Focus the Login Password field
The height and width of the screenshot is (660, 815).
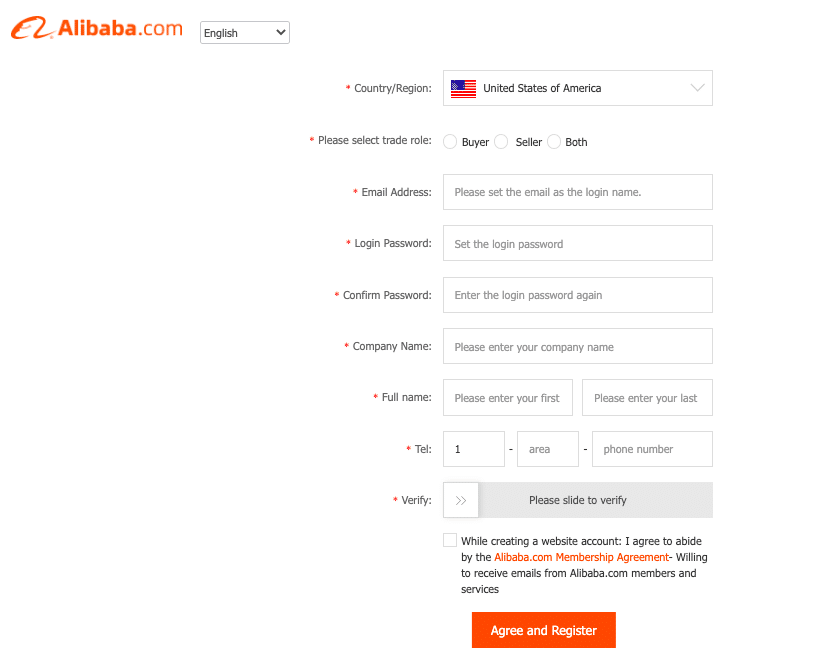[577, 243]
